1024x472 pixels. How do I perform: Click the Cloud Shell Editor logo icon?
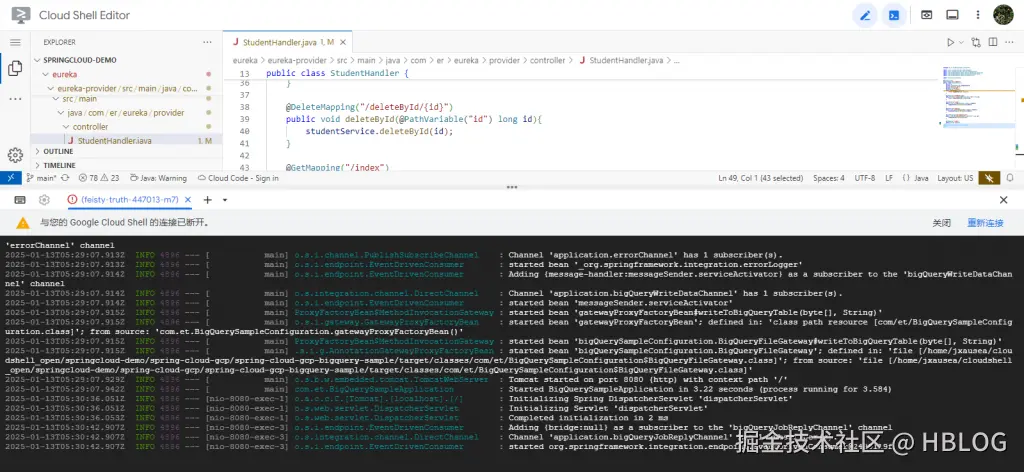coord(20,14)
